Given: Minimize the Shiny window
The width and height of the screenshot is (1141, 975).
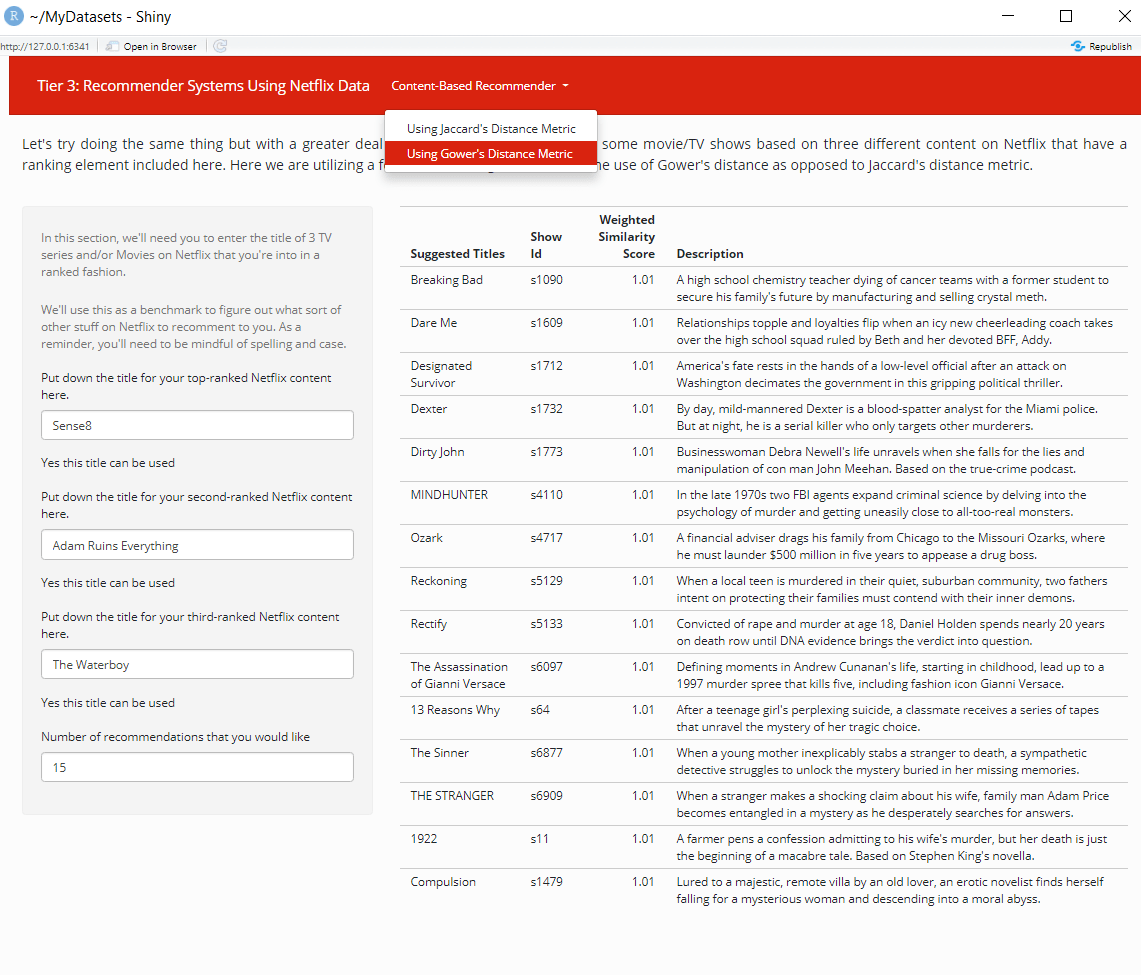Looking at the screenshot, I should click(1008, 16).
